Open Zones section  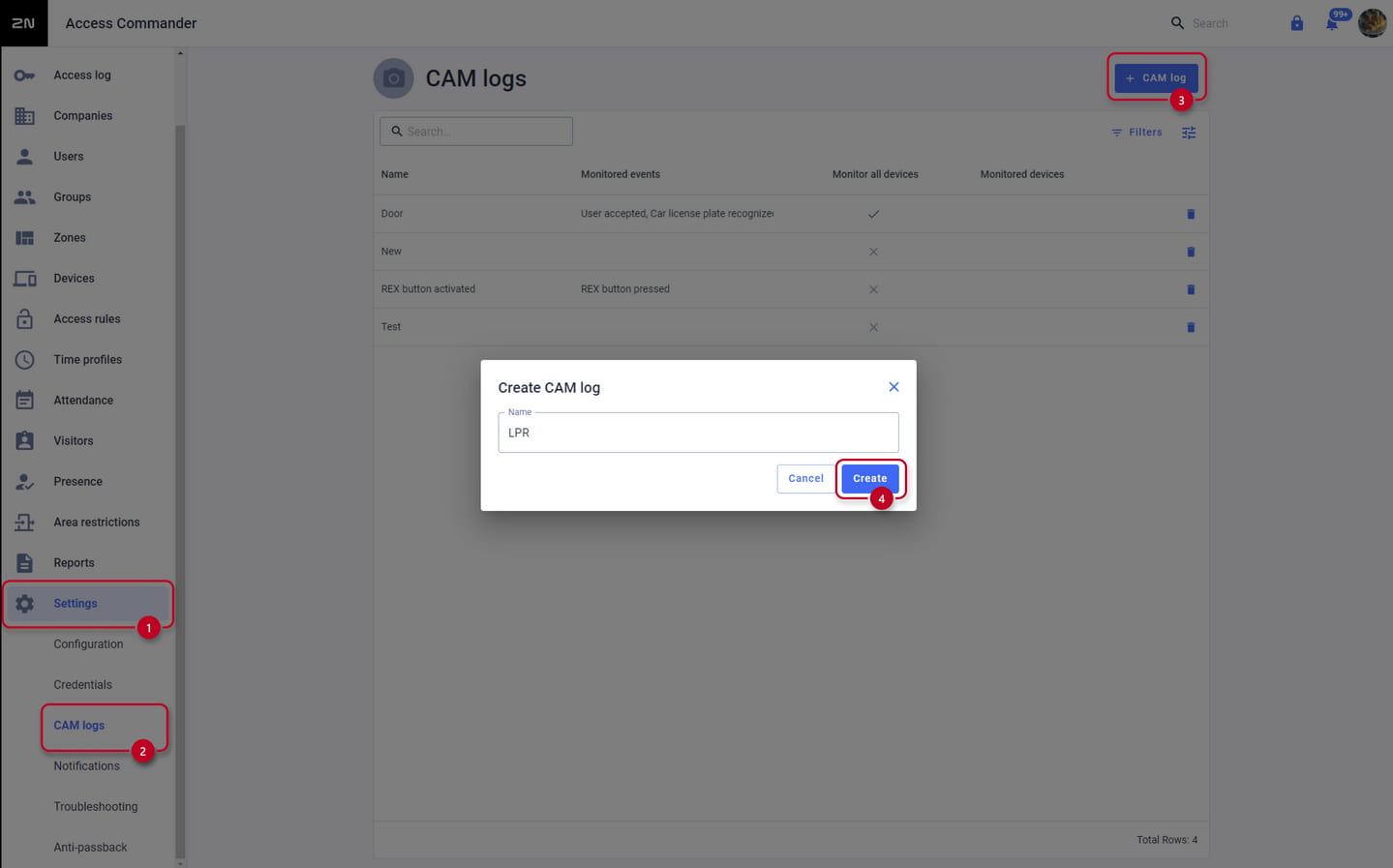point(70,237)
